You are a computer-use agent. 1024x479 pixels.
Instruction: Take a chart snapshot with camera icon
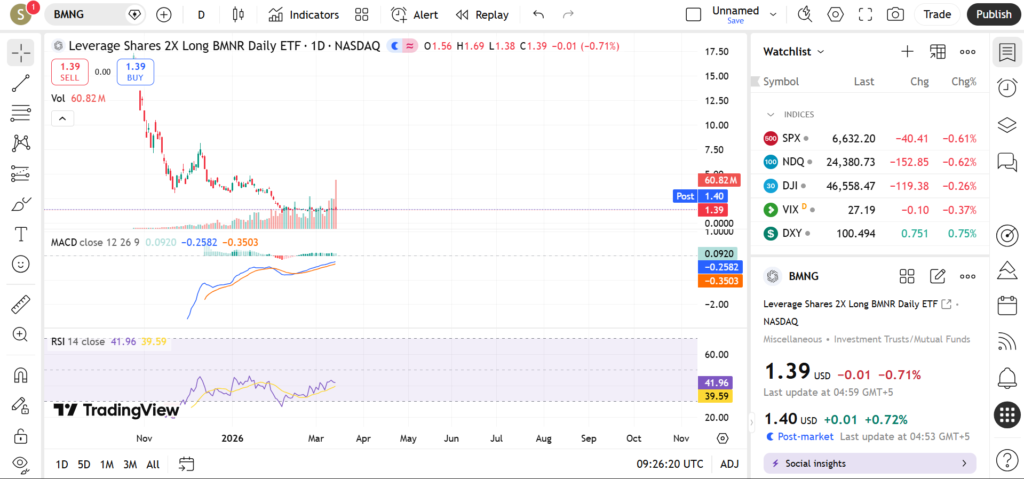click(895, 15)
